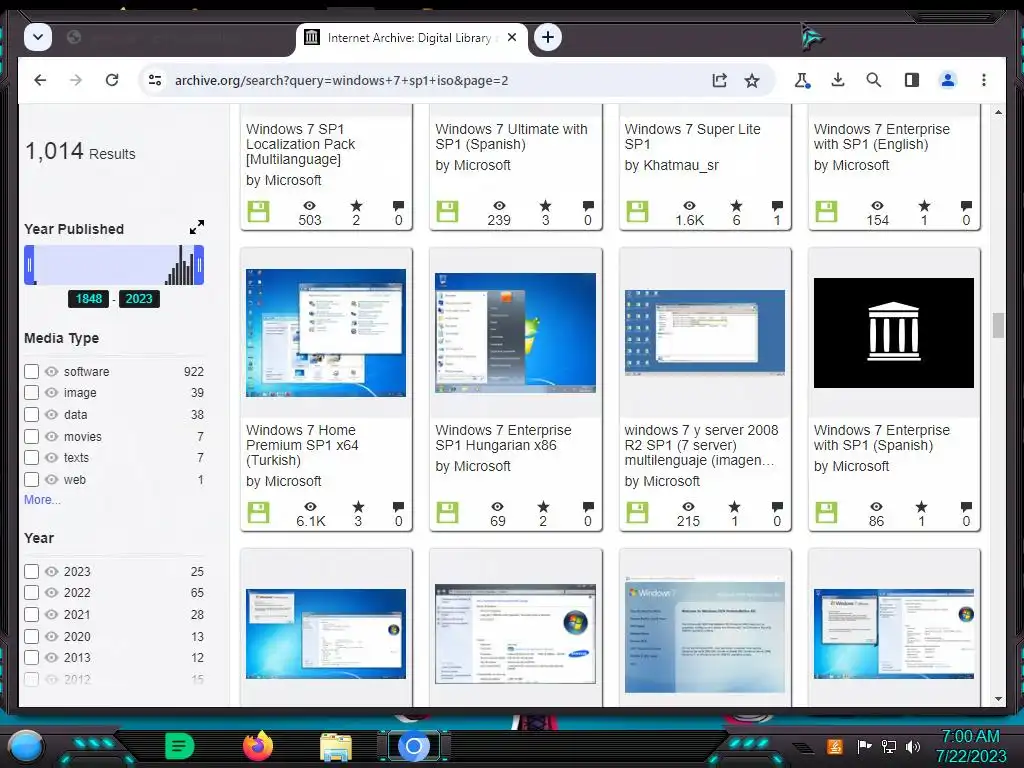The image size is (1024, 768).
Task: Open Chrome Labs flask icon
Action: [x=802, y=80]
